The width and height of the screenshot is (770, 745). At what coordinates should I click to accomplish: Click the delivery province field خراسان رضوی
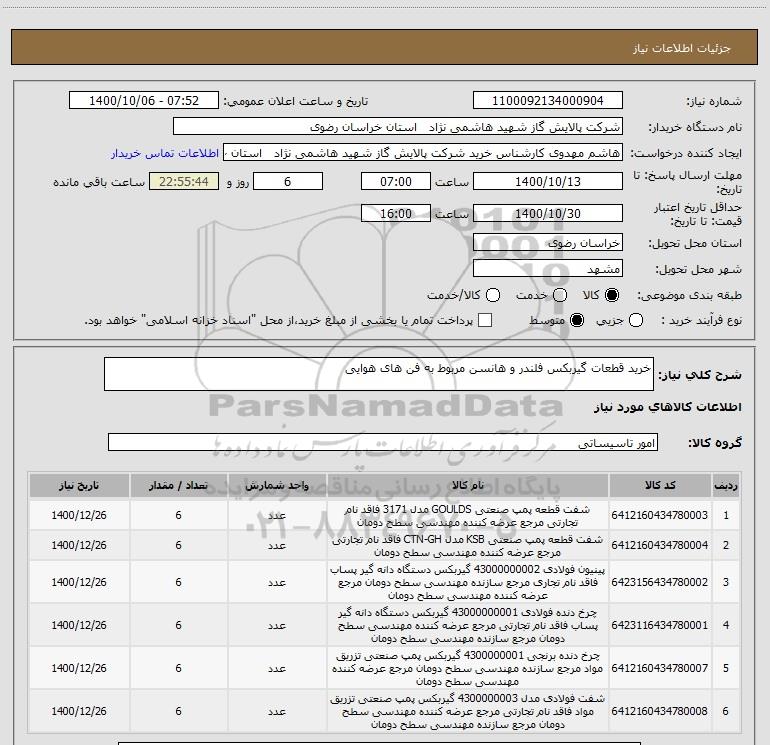[x=547, y=243]
